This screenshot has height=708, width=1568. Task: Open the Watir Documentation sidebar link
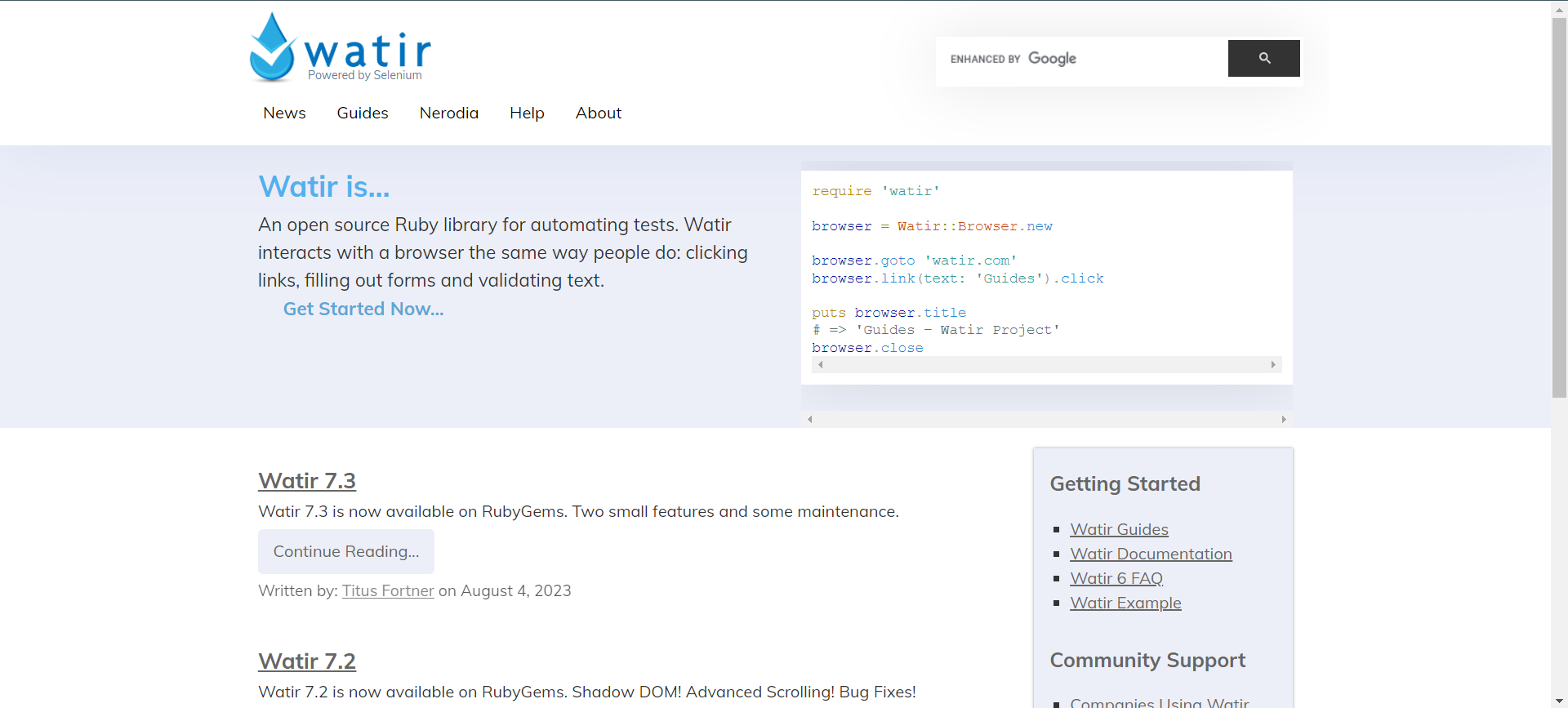click(1151, 554)
